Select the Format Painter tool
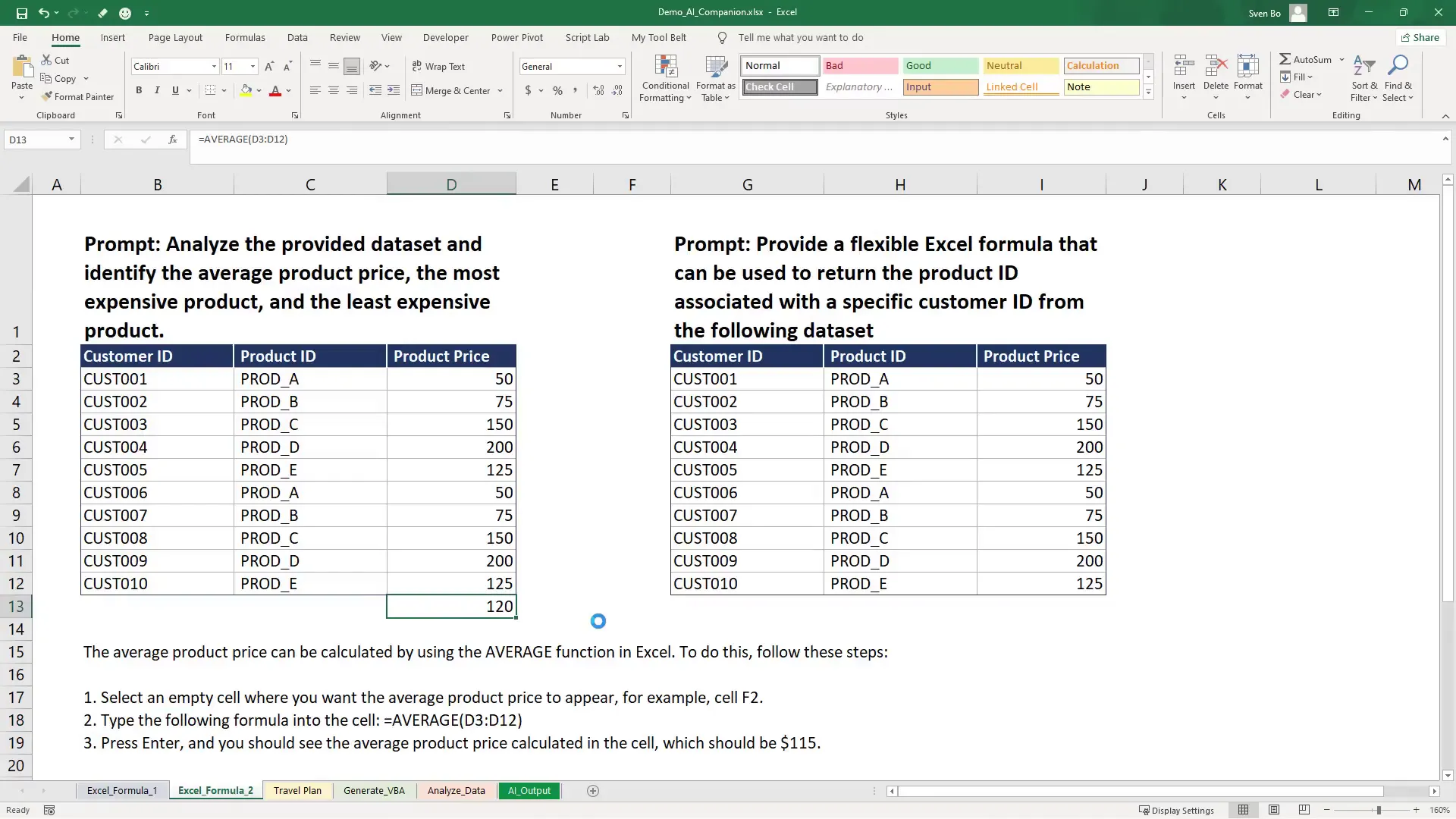 click(x=78, y=96)
